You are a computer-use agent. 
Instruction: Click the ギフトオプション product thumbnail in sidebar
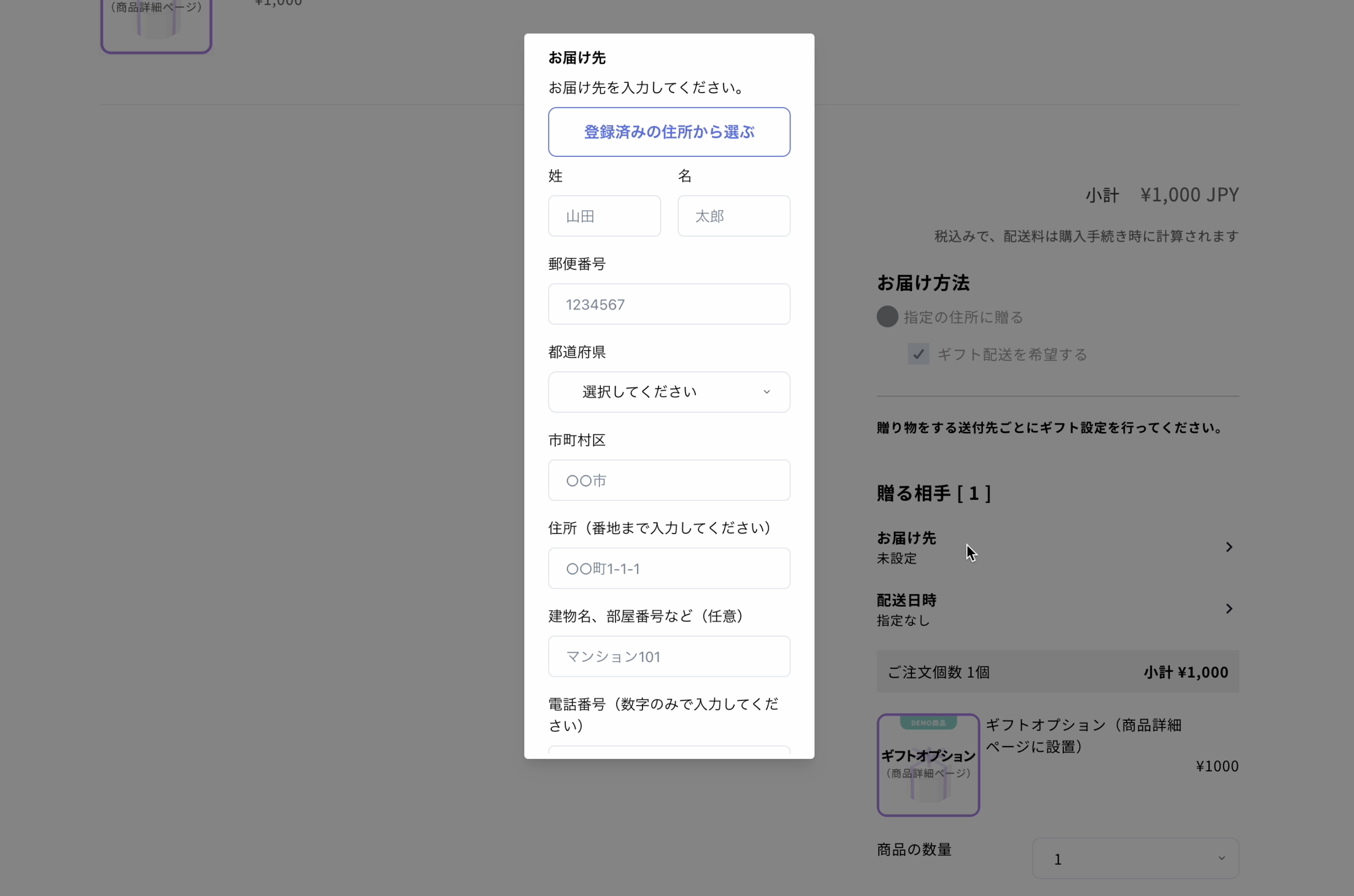point(928,765)
